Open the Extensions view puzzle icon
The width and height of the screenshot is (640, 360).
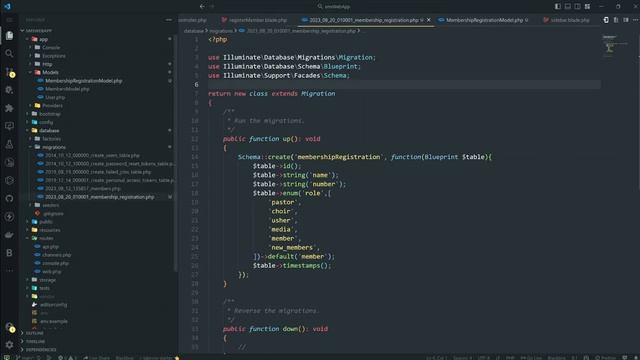(9, 108)
